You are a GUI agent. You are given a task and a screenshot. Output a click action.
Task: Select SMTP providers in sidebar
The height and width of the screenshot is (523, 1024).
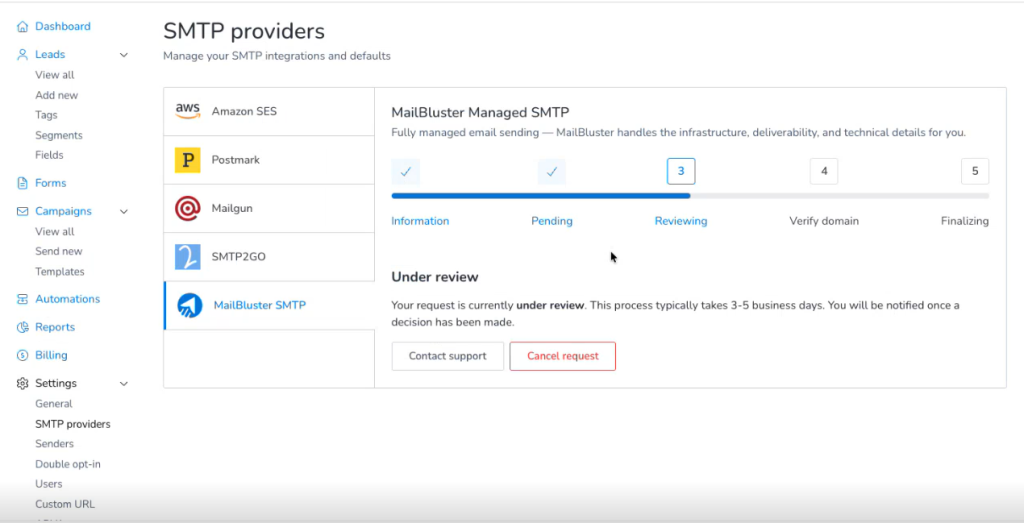tap(72, 424)
